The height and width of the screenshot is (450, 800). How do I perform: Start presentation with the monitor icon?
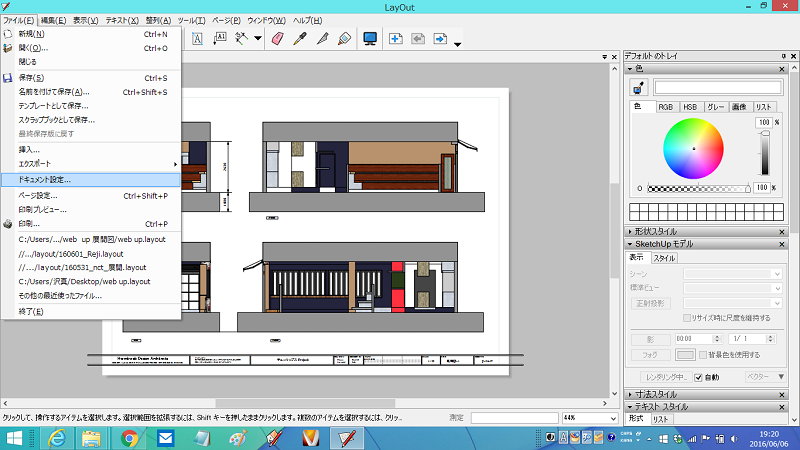click(x=370, y=39)
